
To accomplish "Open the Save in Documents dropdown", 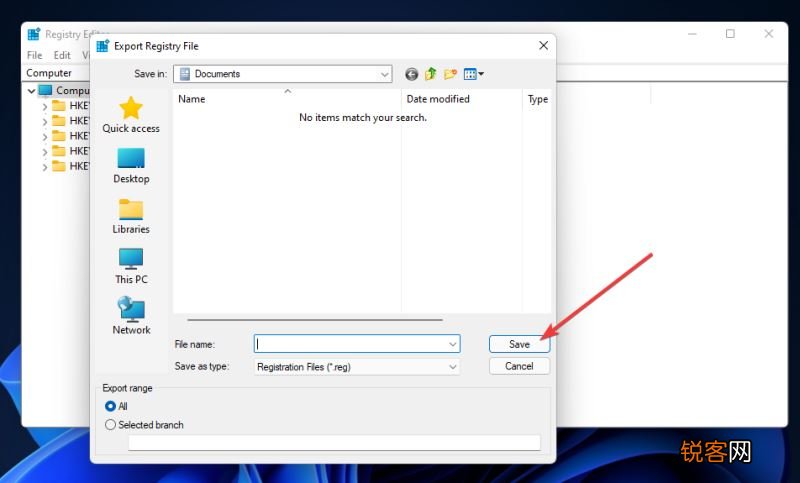I will [283, 74].
